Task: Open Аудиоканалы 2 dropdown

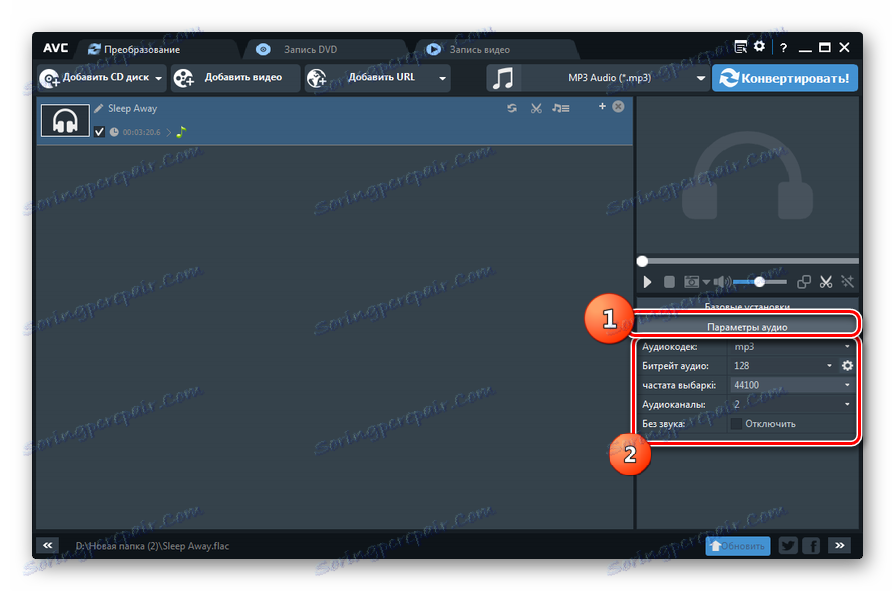Action: pyautogui.click(x=792, y=404)
